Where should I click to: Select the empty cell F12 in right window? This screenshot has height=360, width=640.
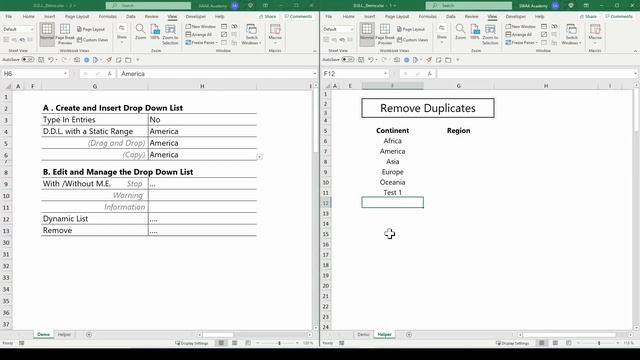[393, 202]
